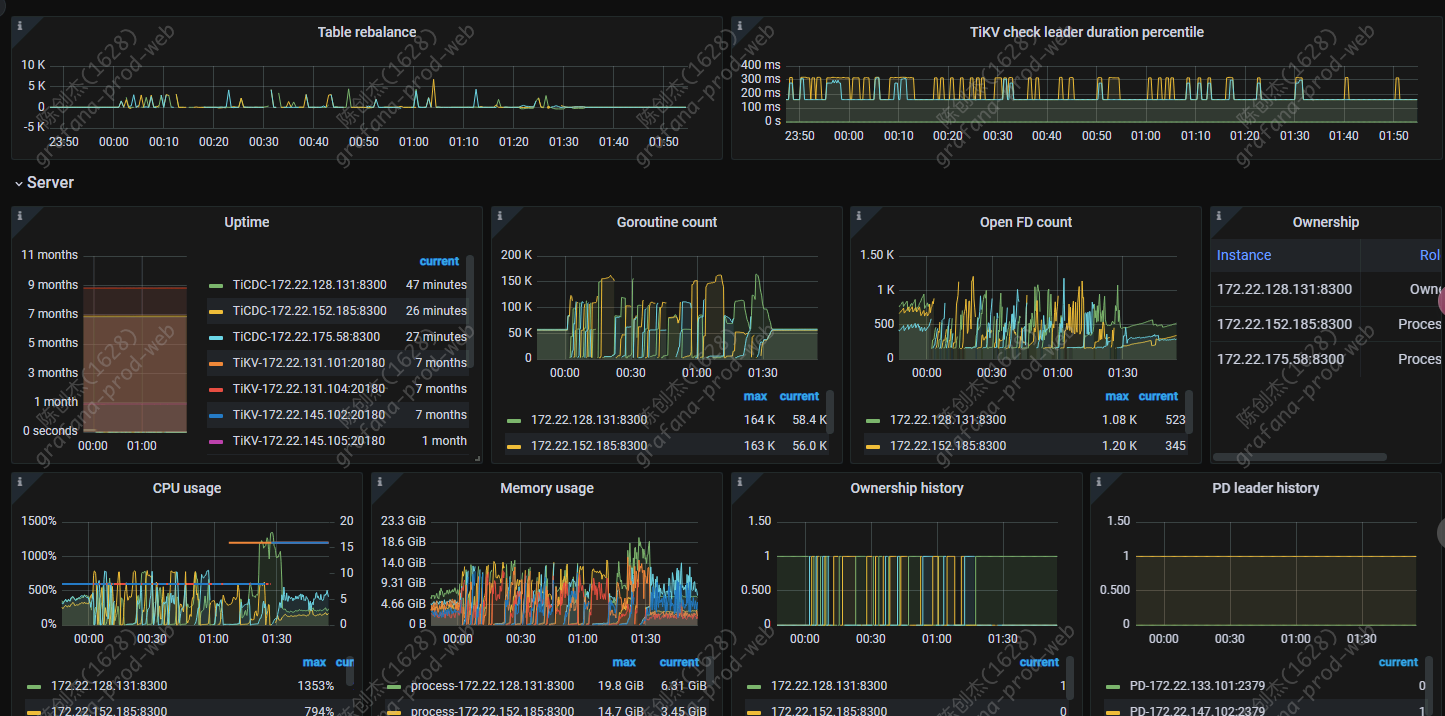
Task: Click the Ownership table horizontal scrollbar
Action: point(1299,457)
